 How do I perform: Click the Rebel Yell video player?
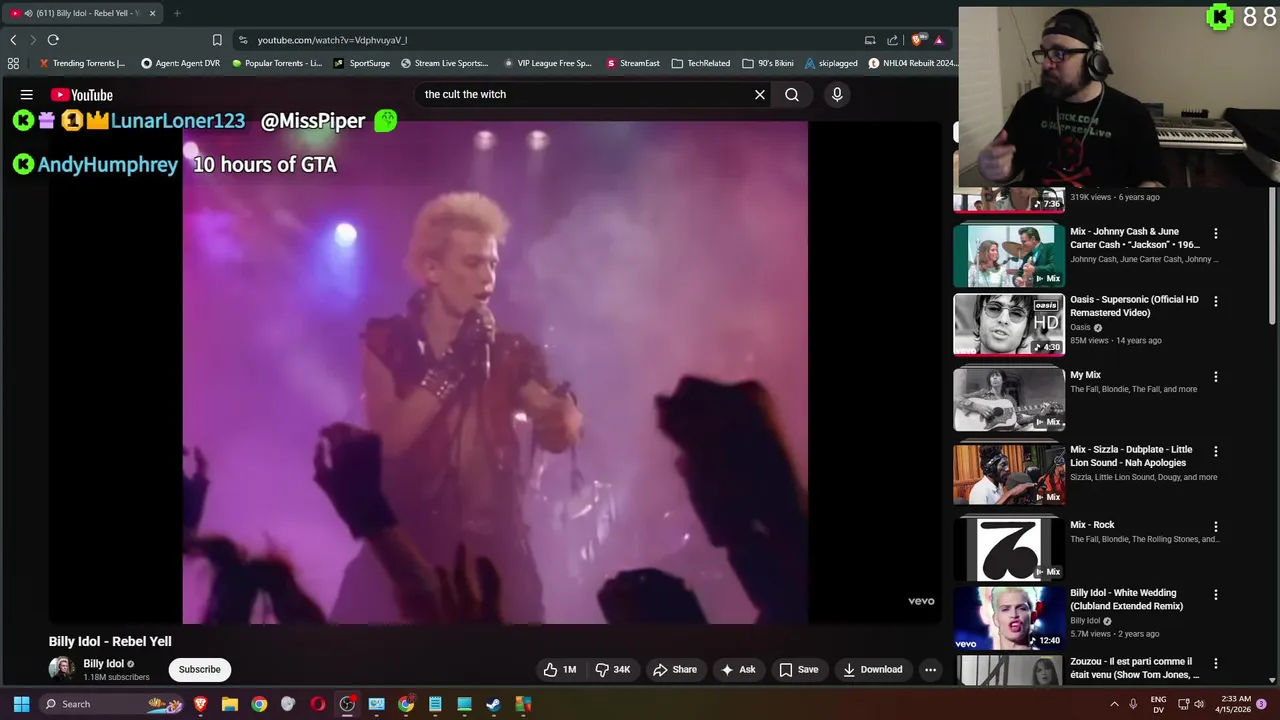tap(495, 372)
